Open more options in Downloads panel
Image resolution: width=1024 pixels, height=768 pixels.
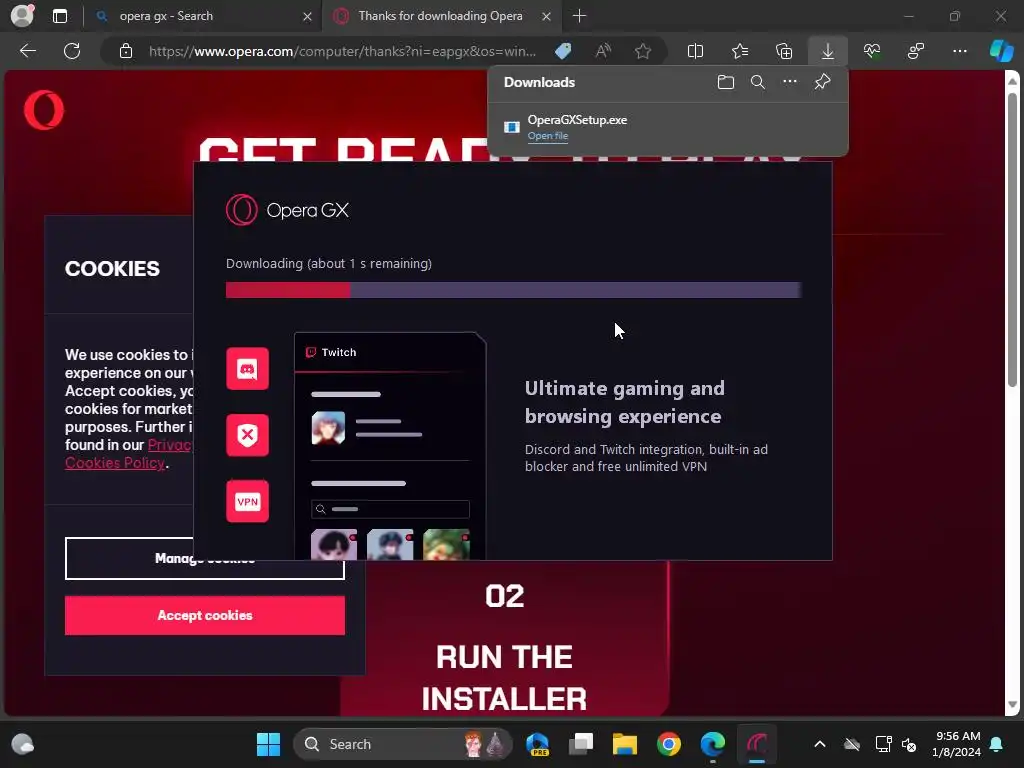pyautogui.click(x=790, y=82)
